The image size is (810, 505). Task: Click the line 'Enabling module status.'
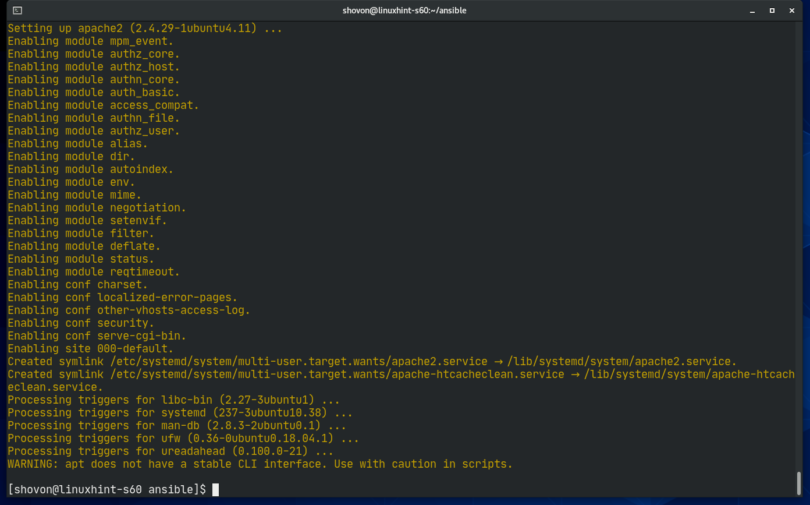point(81,259)
